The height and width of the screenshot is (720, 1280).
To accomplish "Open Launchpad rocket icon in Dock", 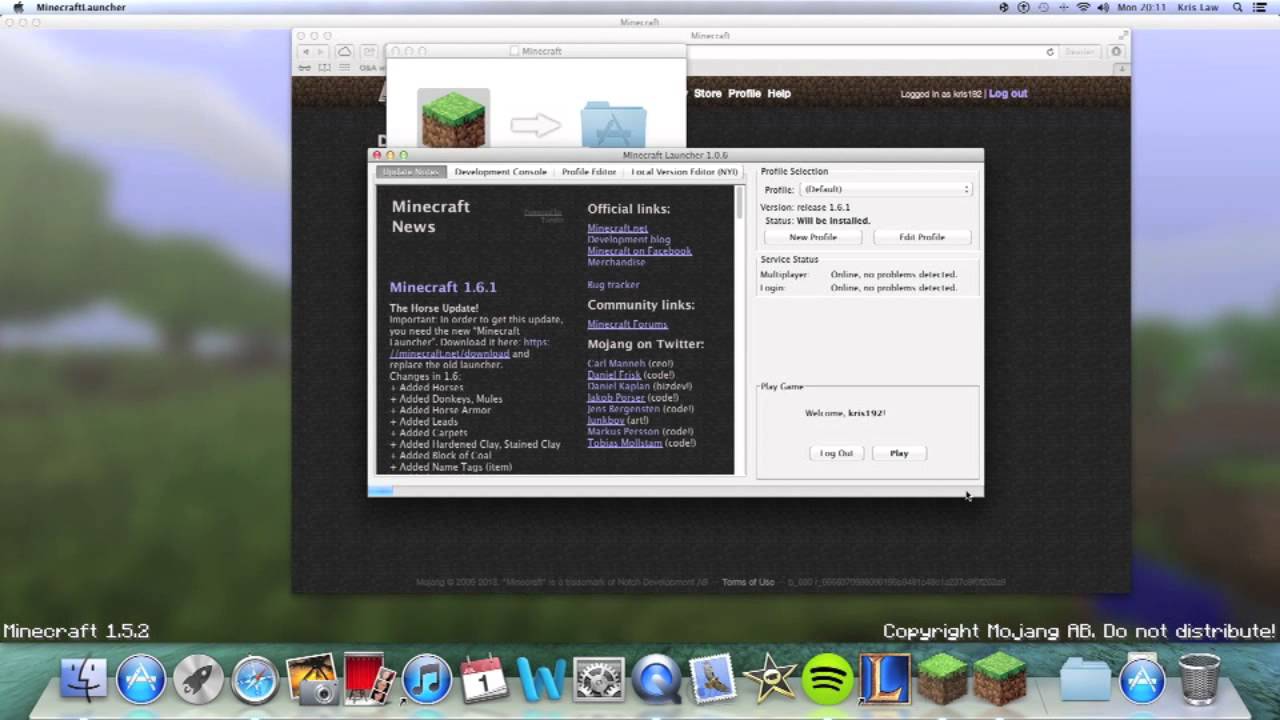I will (198, 679).
